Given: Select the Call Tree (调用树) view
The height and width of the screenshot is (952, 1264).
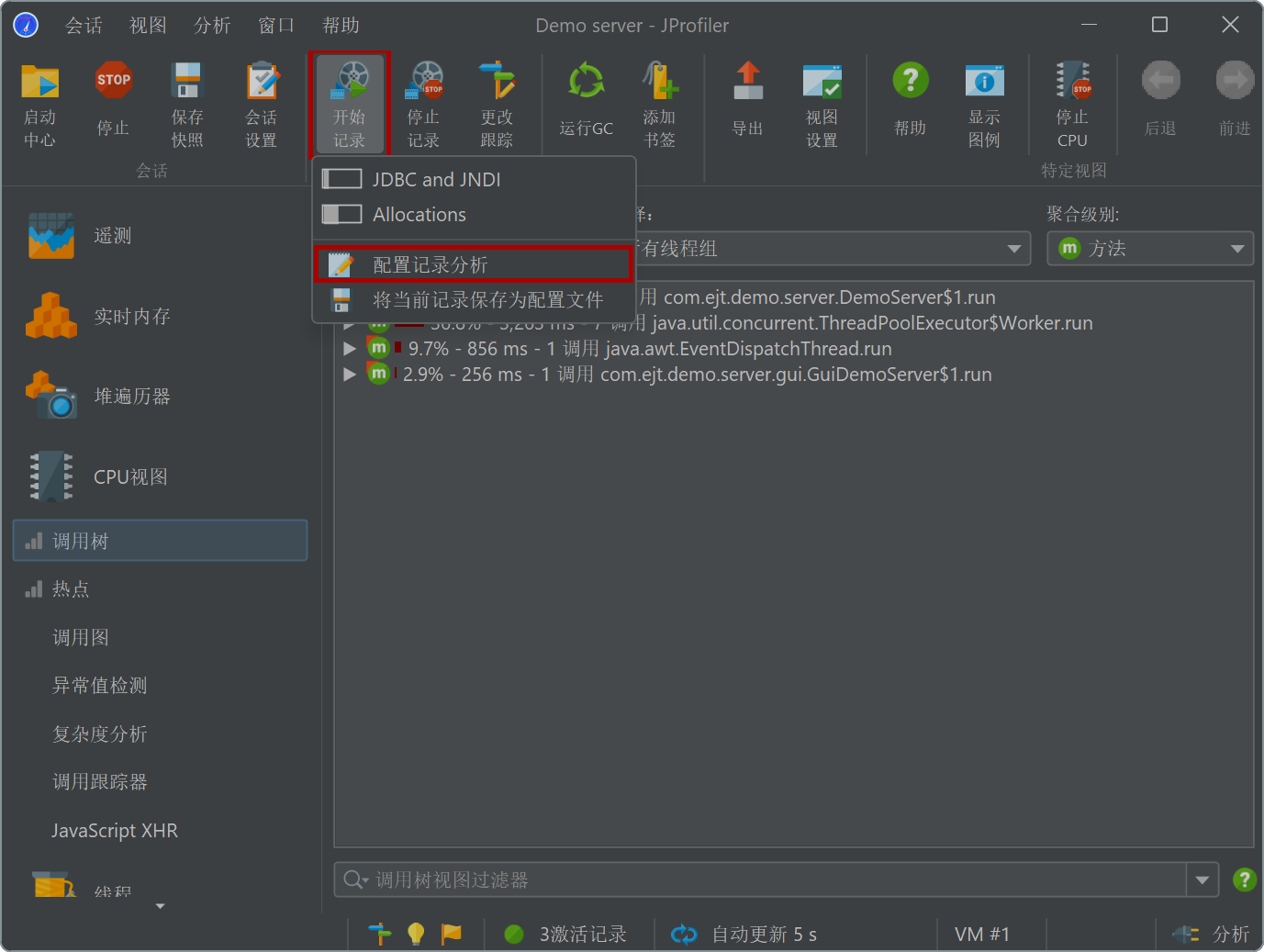Looking at the screenshot, I should [161, 541].
